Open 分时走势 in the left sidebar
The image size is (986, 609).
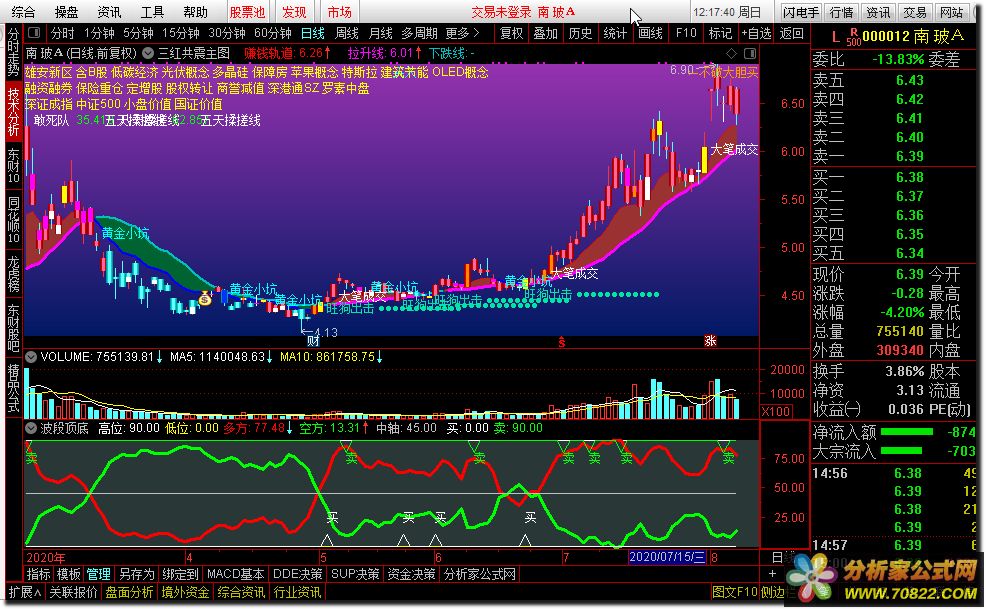(x=13, y=53)
